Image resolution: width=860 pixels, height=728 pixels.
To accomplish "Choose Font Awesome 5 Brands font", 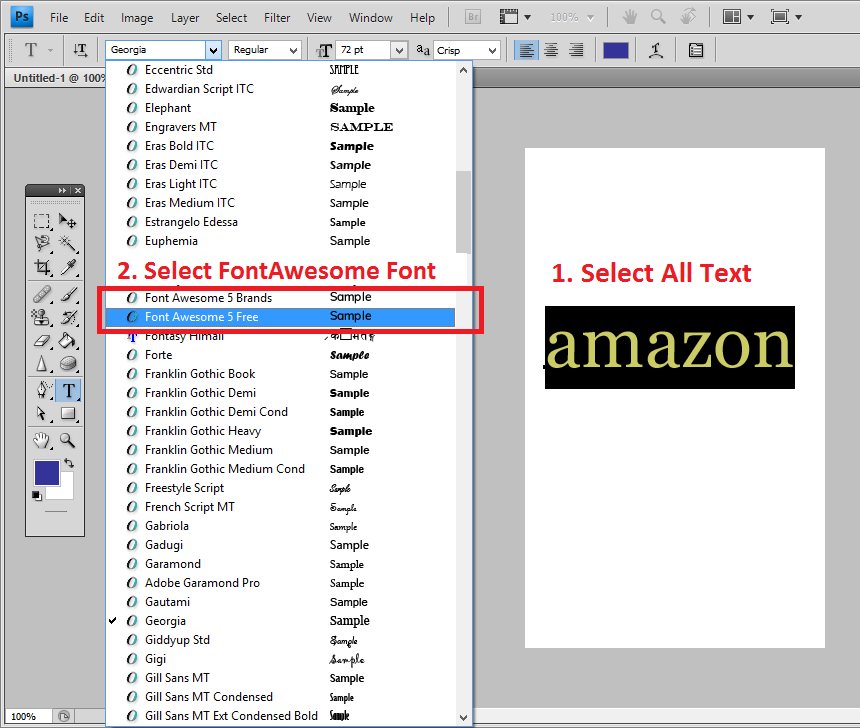I will click(280, 297).
